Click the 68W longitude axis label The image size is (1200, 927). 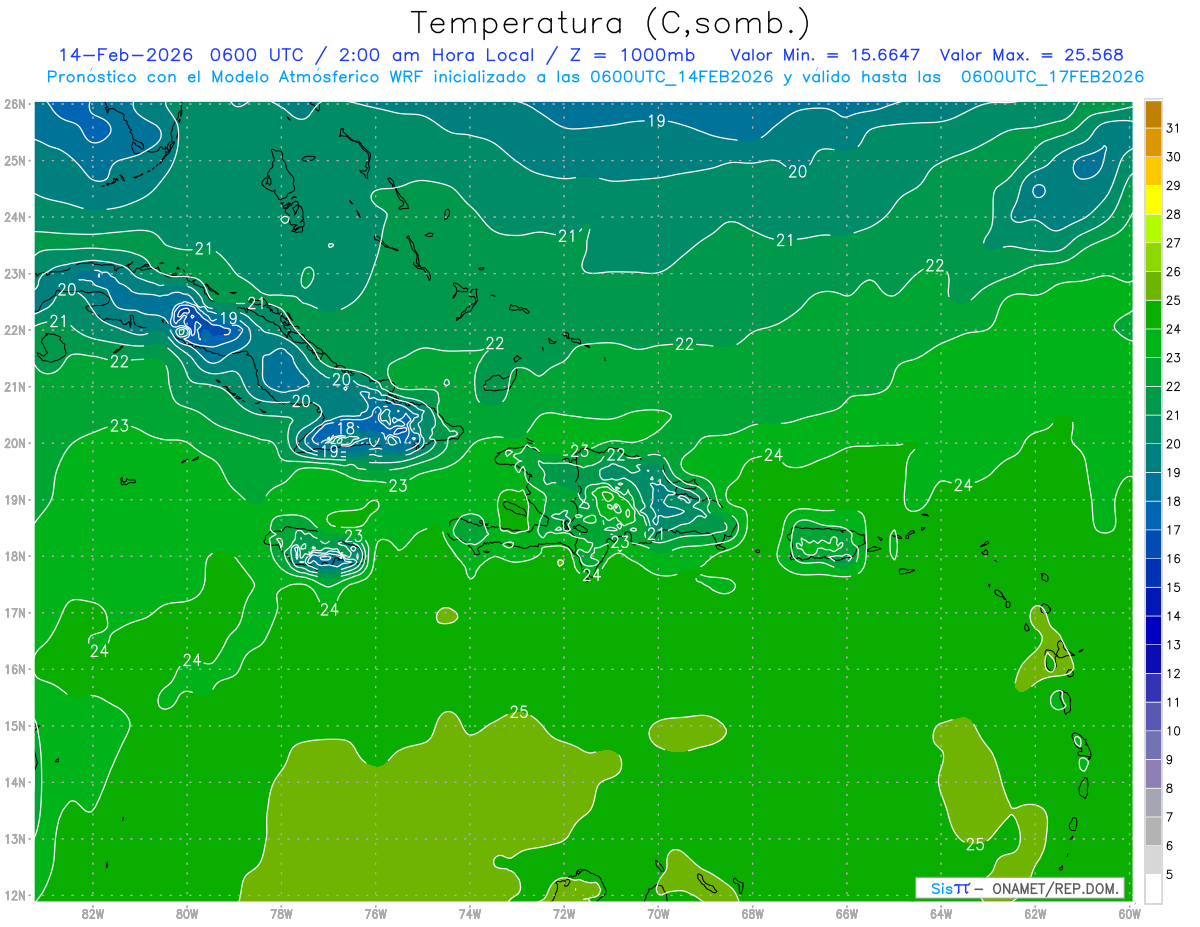click(x=753, y=913)
